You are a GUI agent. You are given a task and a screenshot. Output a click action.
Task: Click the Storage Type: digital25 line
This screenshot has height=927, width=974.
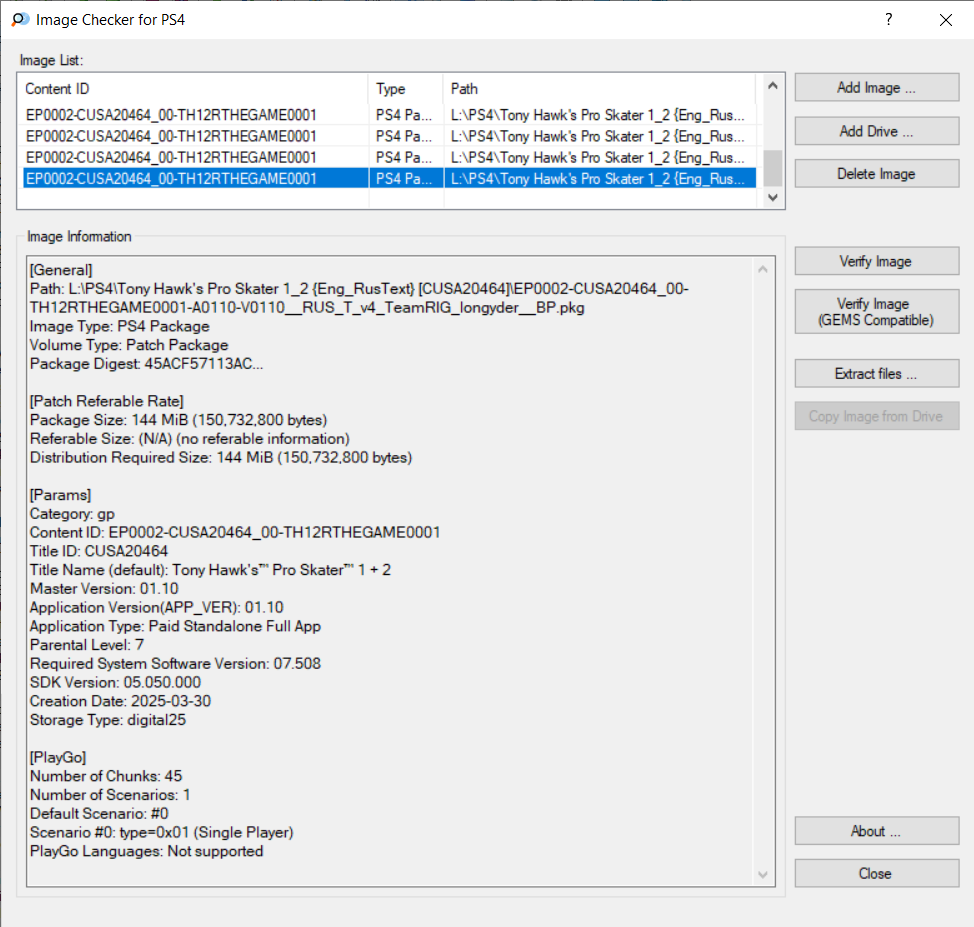pyautogui.click(x=108, y=720)
